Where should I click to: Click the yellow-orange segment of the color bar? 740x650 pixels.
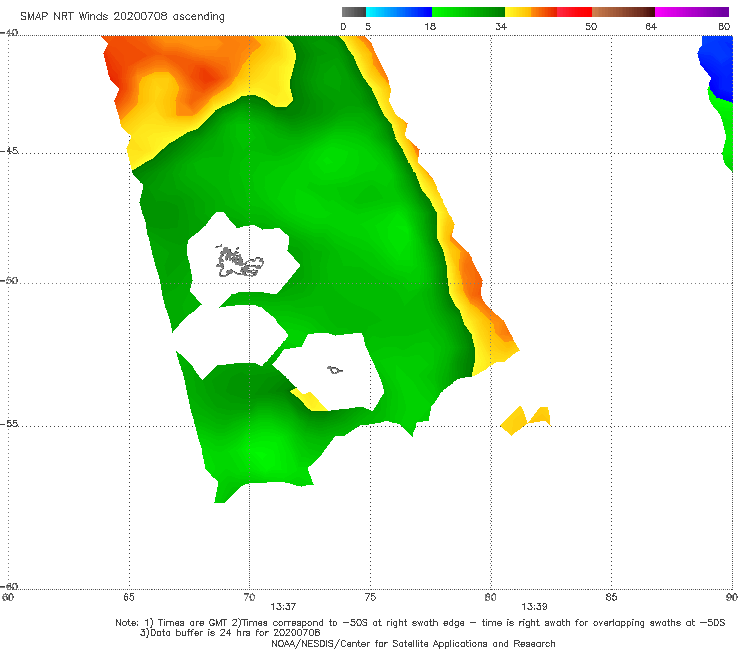531,12
